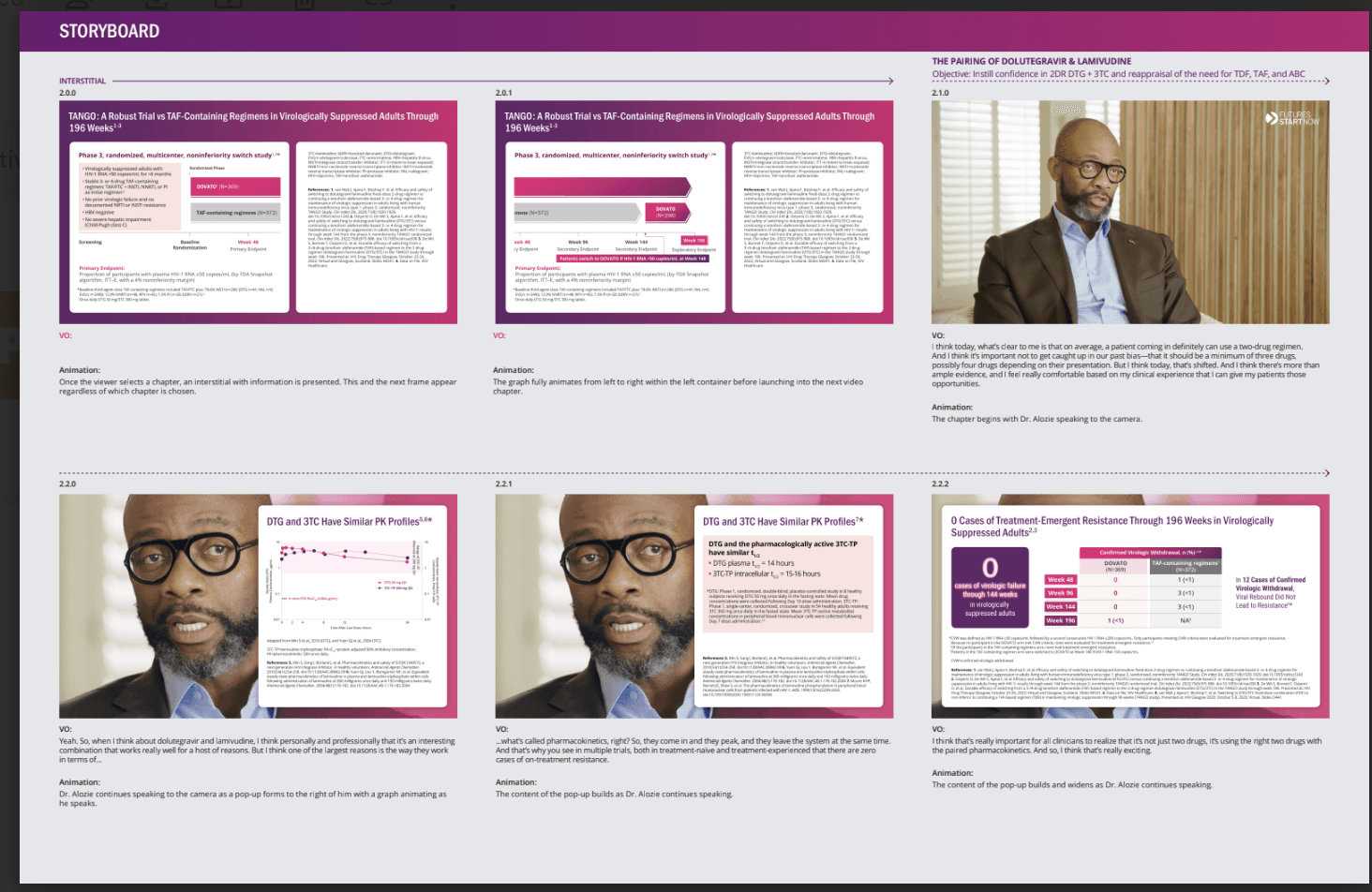Viewport: 1372px width, 892px height.
Task: Click VO text starting "Yeah. So, when I think about dolutegravir"
Action: 257,750
